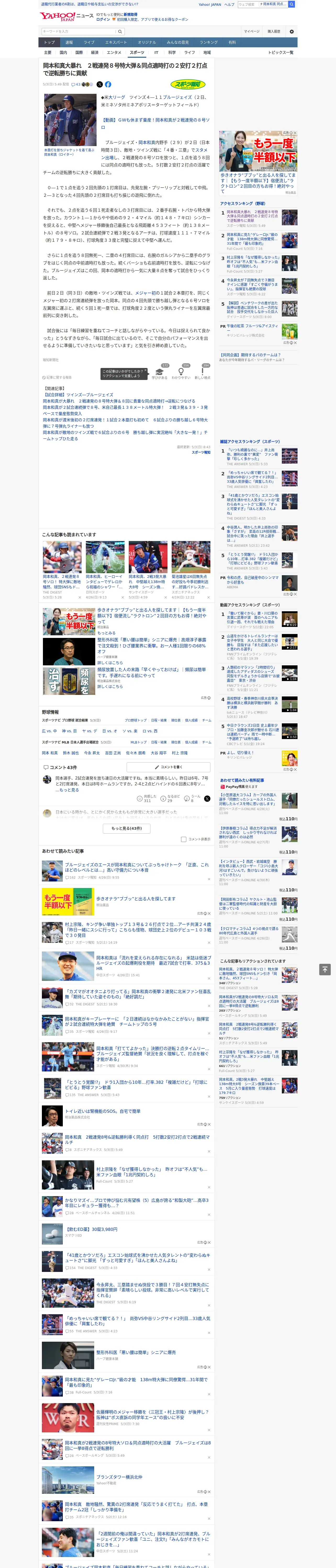The image size is (336, 1568).
Task: Click the コメントを書く button
Action: [168, 767]
